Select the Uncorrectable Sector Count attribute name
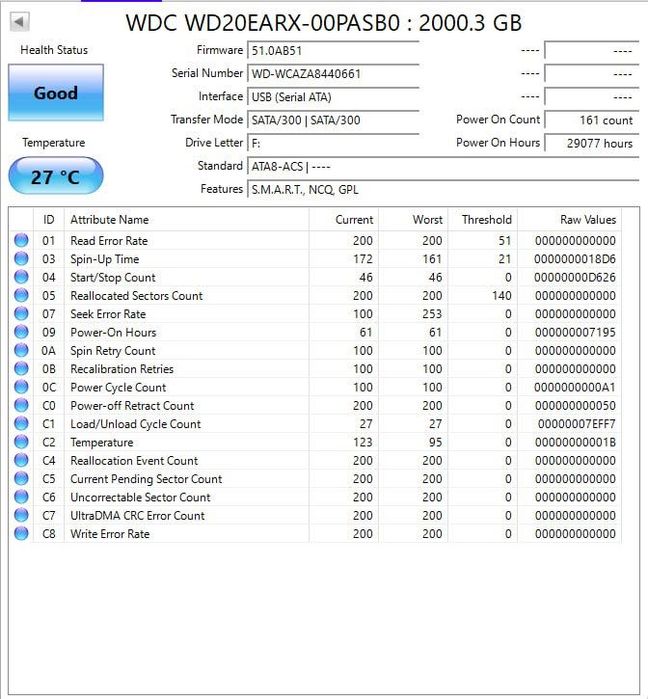This screenshot has width=648, height=699. [140, 497]
